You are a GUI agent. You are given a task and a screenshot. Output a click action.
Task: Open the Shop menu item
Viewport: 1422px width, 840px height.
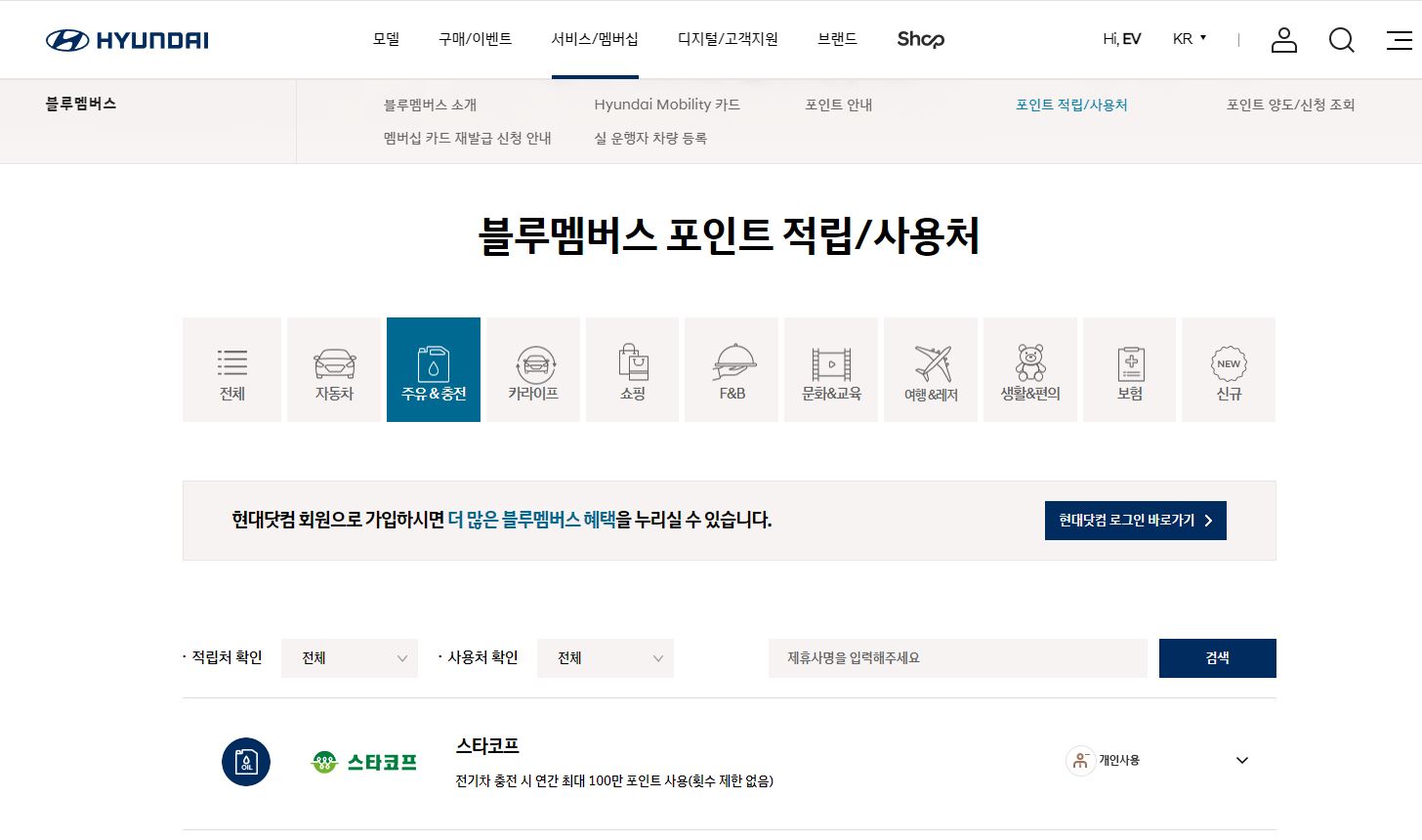coord(921,39)
